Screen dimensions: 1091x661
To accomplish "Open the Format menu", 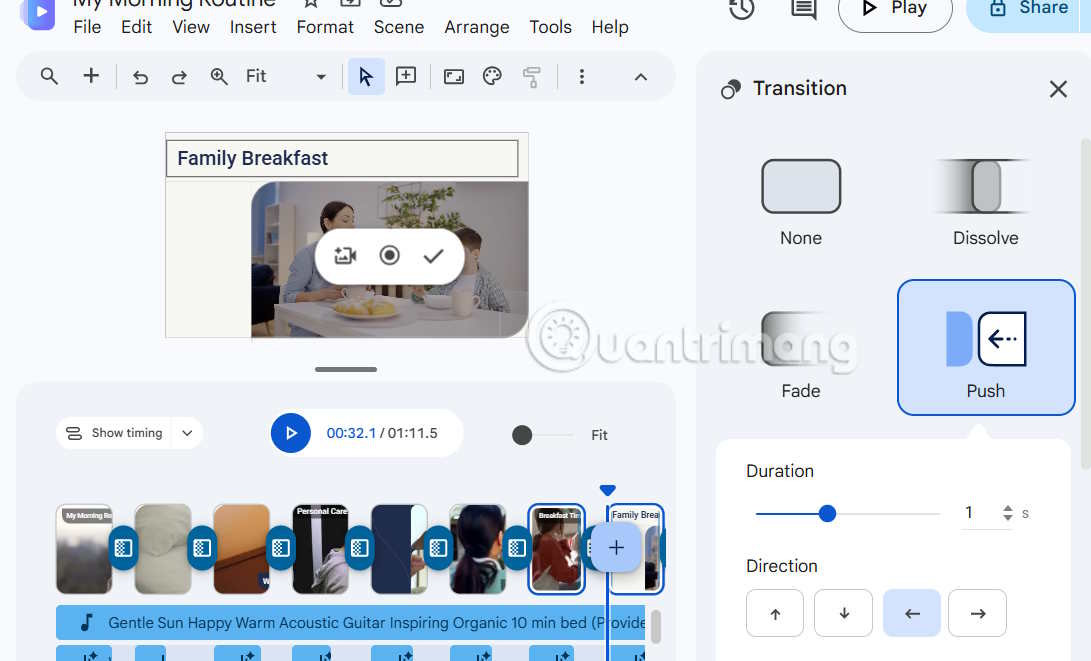I will tap(325, 27).
